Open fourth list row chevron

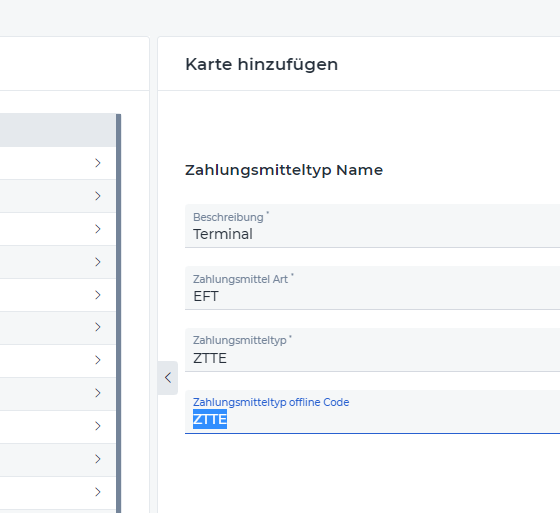98,262
